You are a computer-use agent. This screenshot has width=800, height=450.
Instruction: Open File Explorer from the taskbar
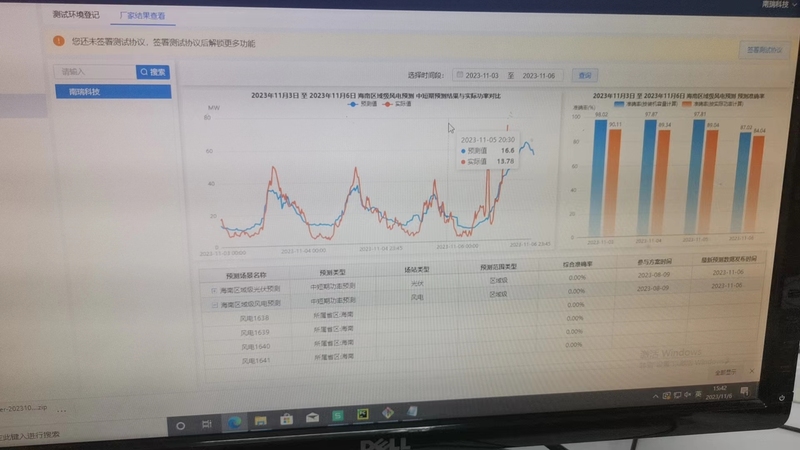261,420
